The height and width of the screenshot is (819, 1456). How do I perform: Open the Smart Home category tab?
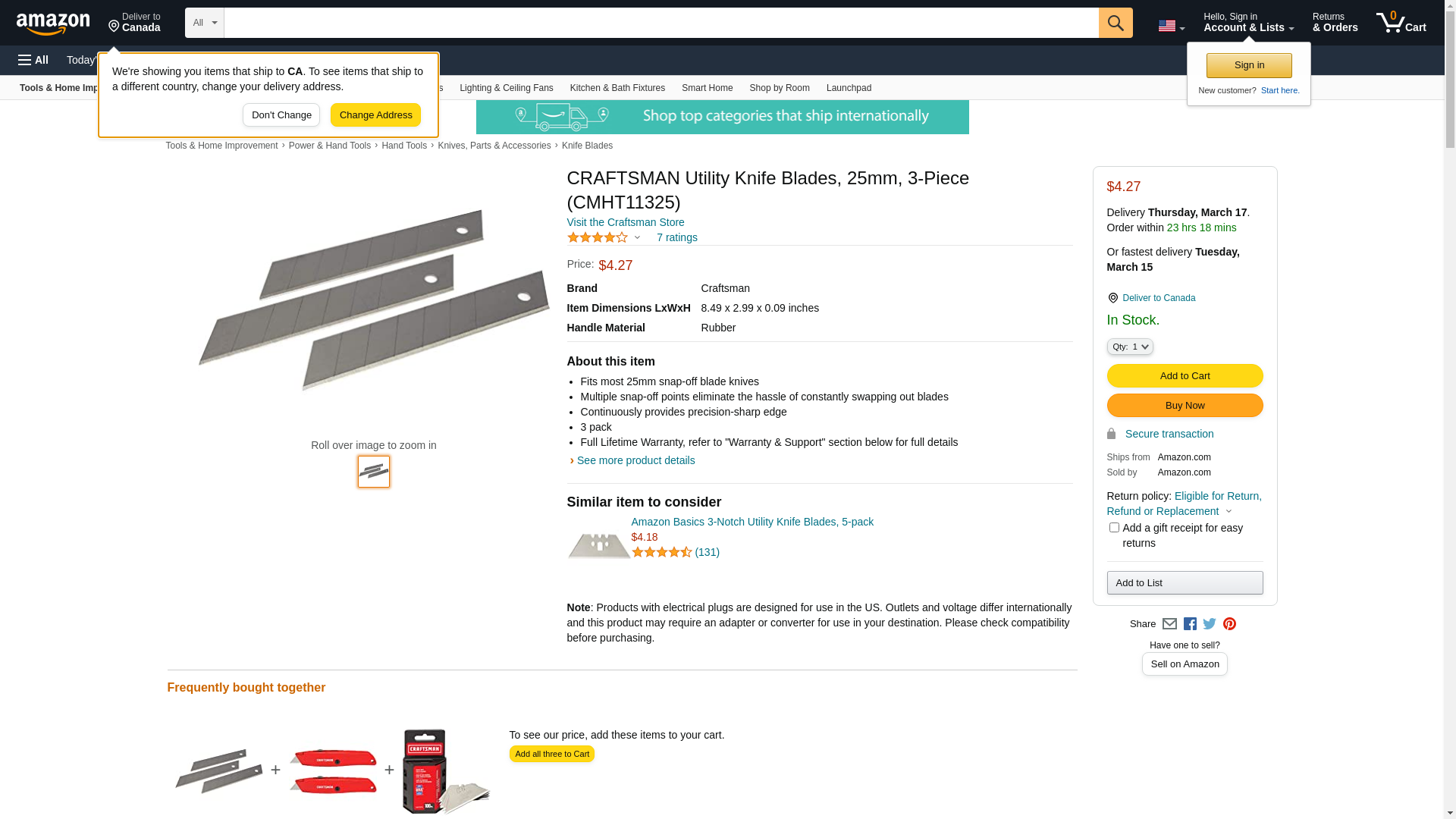point(707,88)
